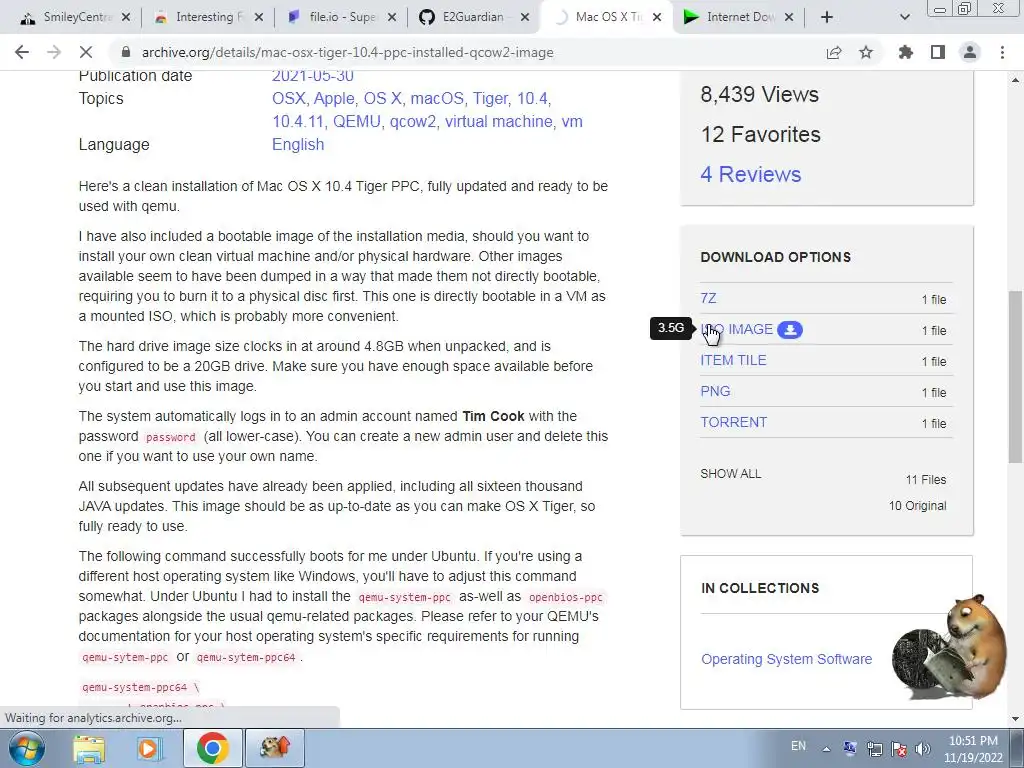
Task: Click the 10.4.11 topic link
Action: (298, 121)
